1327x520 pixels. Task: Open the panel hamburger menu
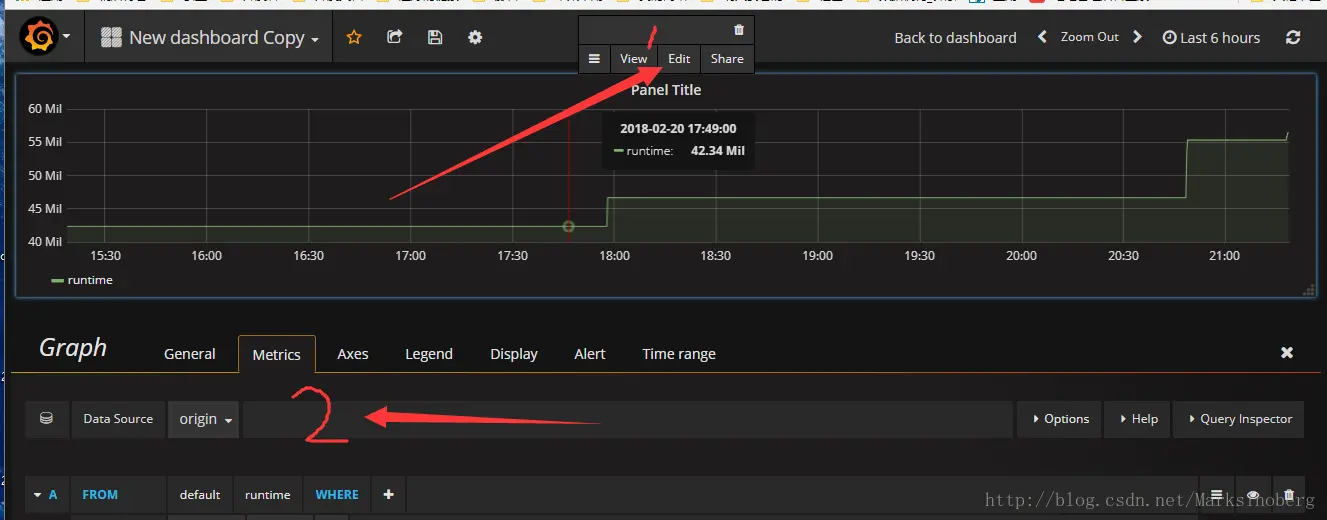point(594,59)
